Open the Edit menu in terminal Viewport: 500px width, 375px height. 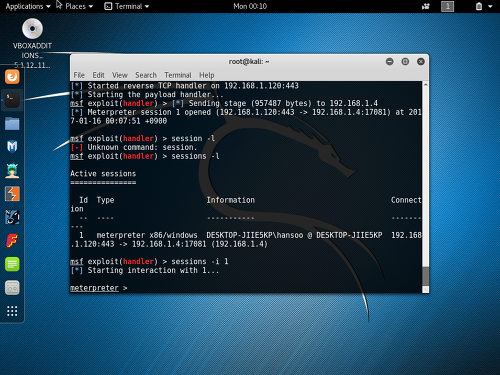[x=98, y=75]
